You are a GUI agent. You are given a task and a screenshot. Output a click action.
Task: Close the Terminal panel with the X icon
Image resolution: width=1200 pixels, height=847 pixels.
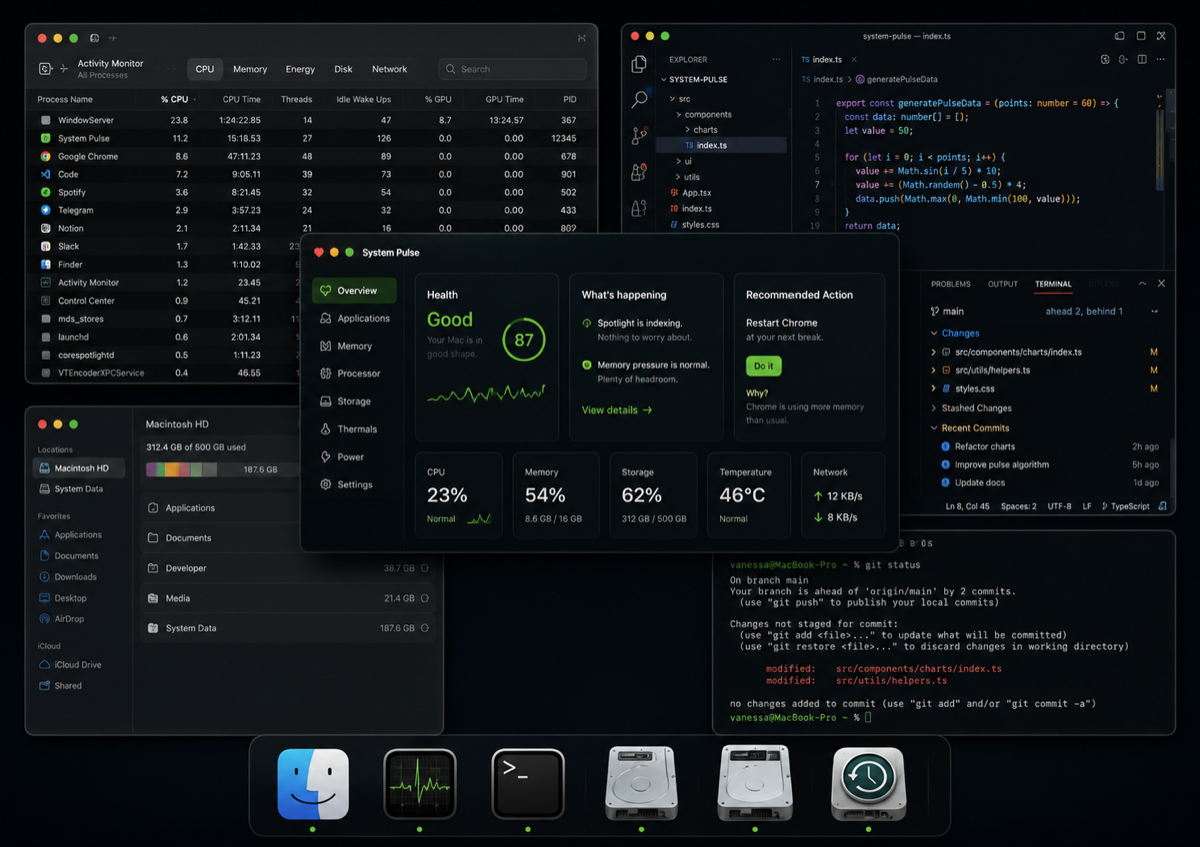[1161, 284]
